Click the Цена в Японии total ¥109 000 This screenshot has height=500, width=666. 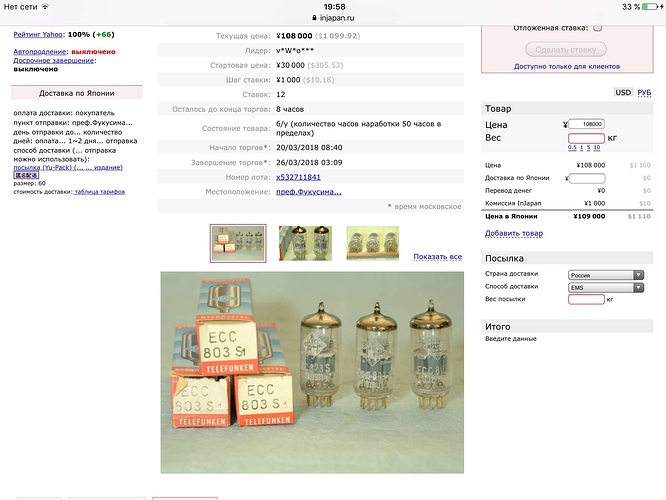[x=589, y=216]
